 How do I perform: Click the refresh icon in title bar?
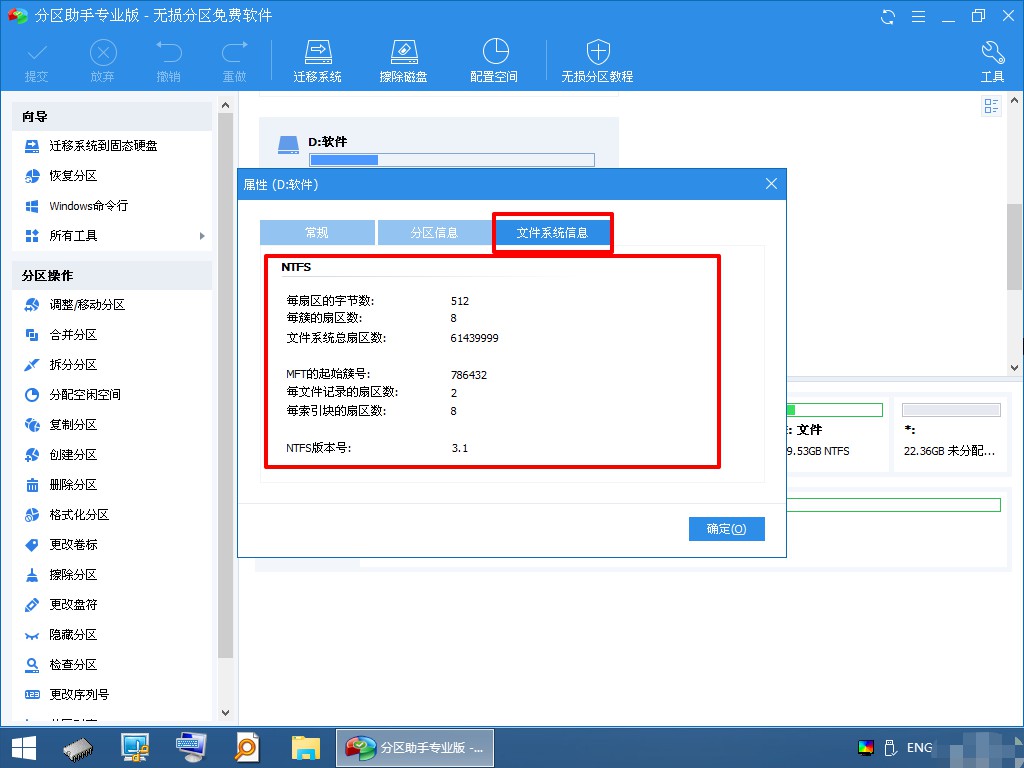[888, 16]
